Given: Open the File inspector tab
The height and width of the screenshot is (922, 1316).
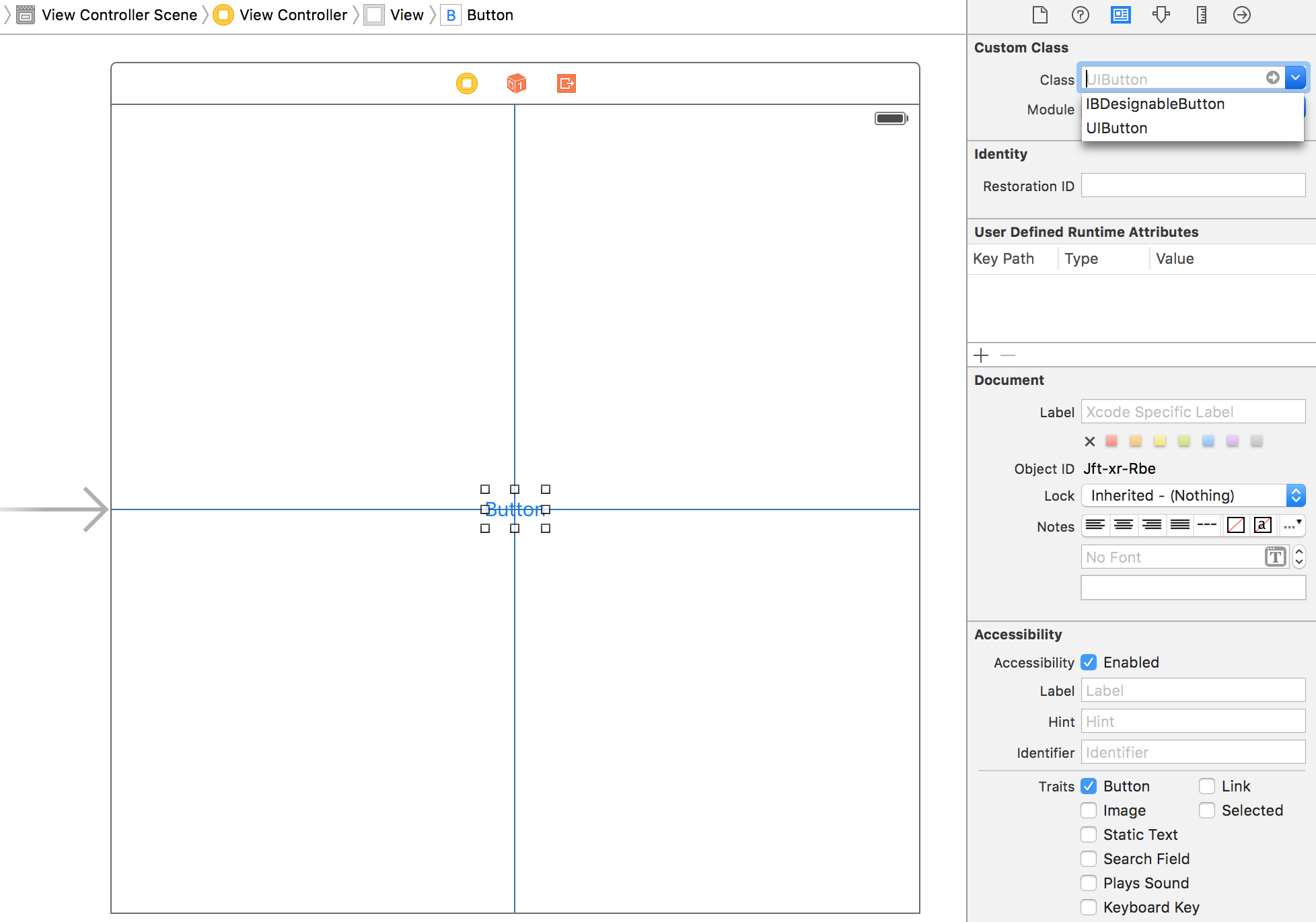Looking at the screenshot, I should [x=1040, y=15].
